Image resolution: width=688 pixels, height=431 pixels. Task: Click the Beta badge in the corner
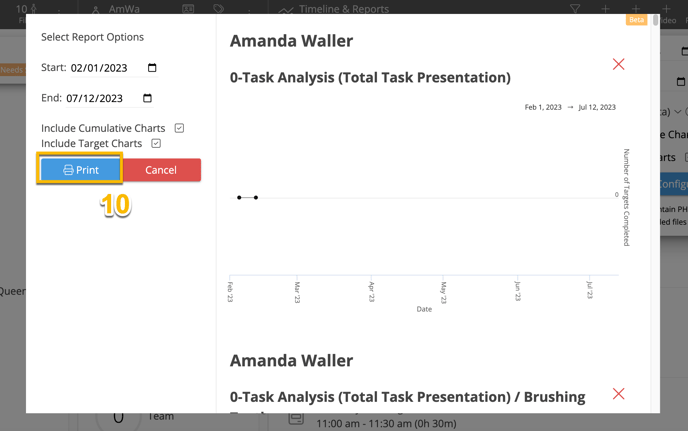[636, 20]
